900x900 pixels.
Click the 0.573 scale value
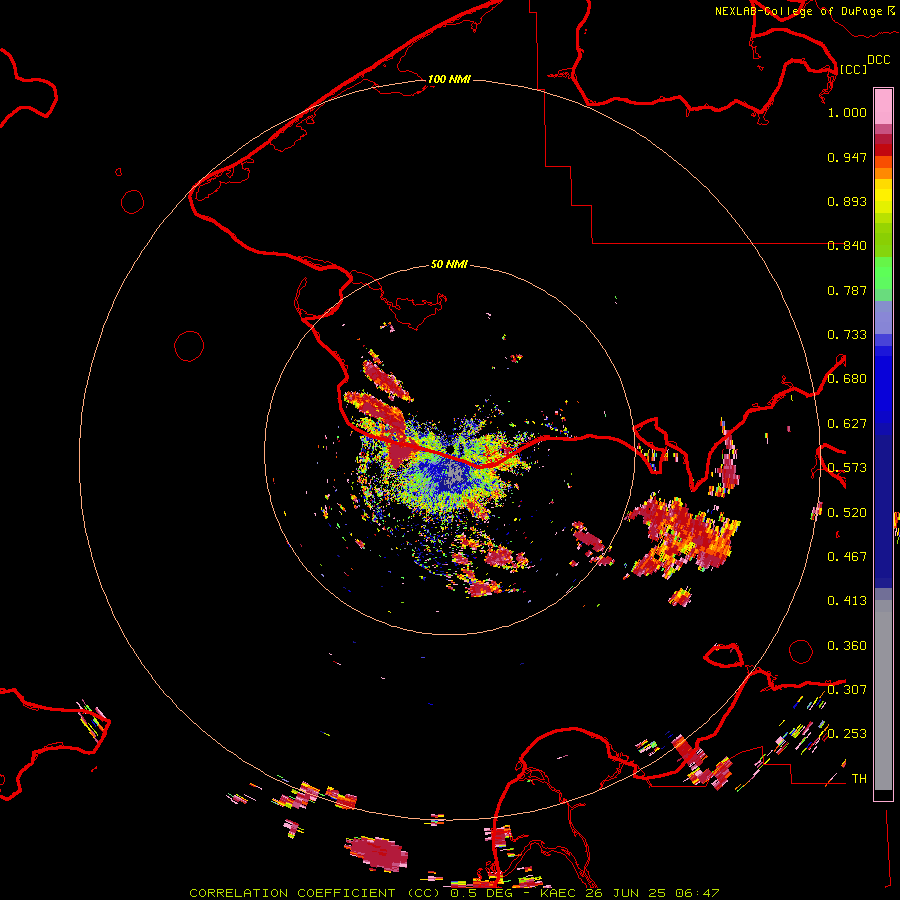(x=847, y=468)
